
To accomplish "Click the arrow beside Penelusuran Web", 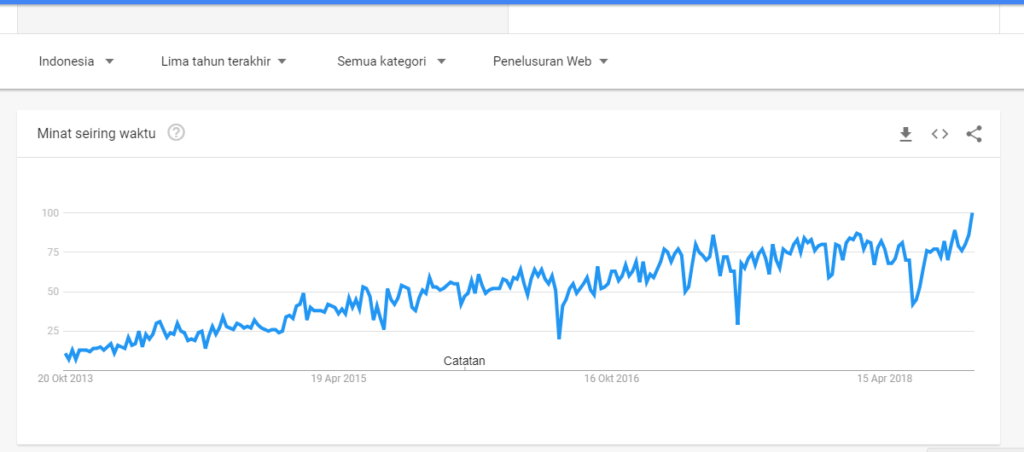I will pyautogui.click(x=603, y=61).
